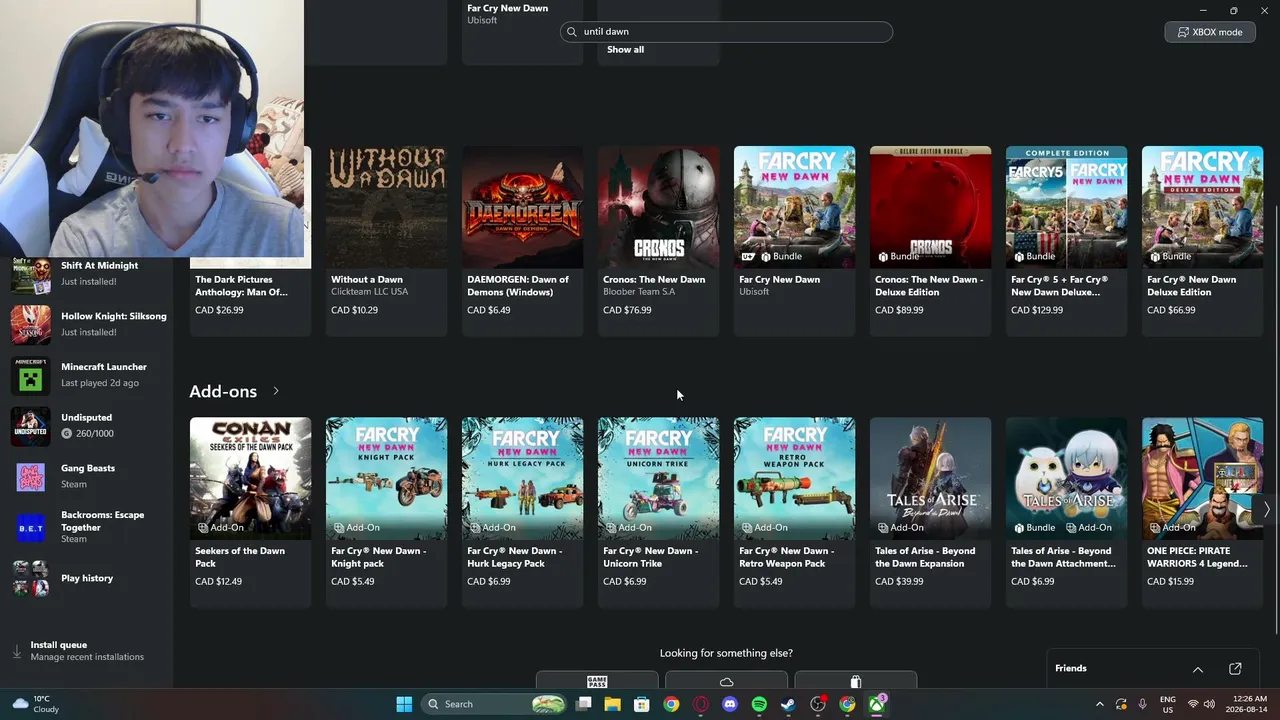Open Backrooms: Escape Together B.E.T icon

point(30,527)
